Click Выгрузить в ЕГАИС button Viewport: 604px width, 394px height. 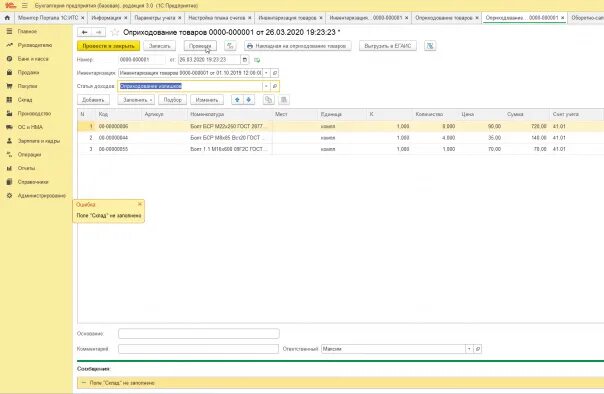click(x=388, y=46)
